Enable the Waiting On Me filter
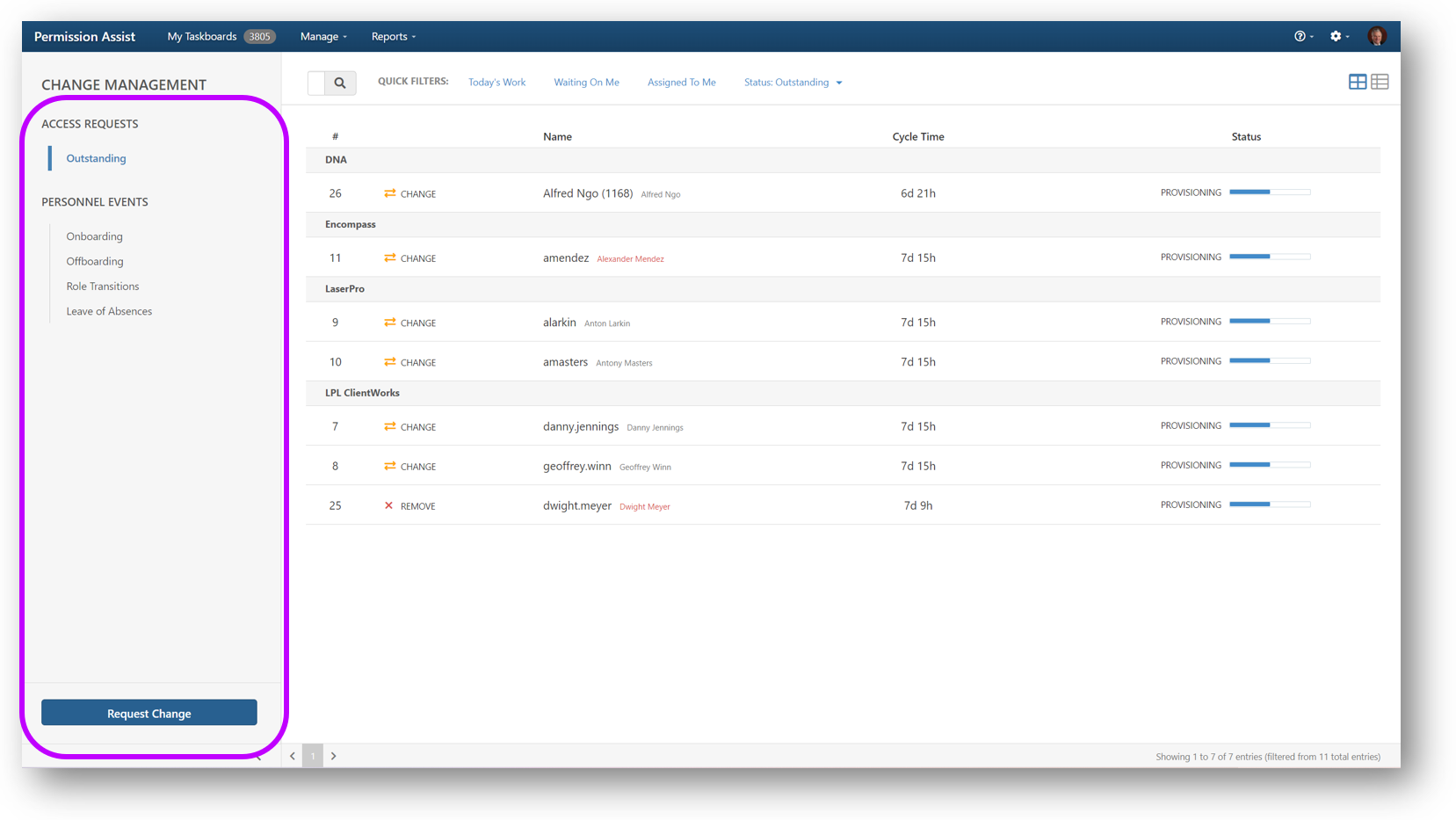Viewport: 1456px width, 820px height. pyautogui.click(x=586, y=82)
